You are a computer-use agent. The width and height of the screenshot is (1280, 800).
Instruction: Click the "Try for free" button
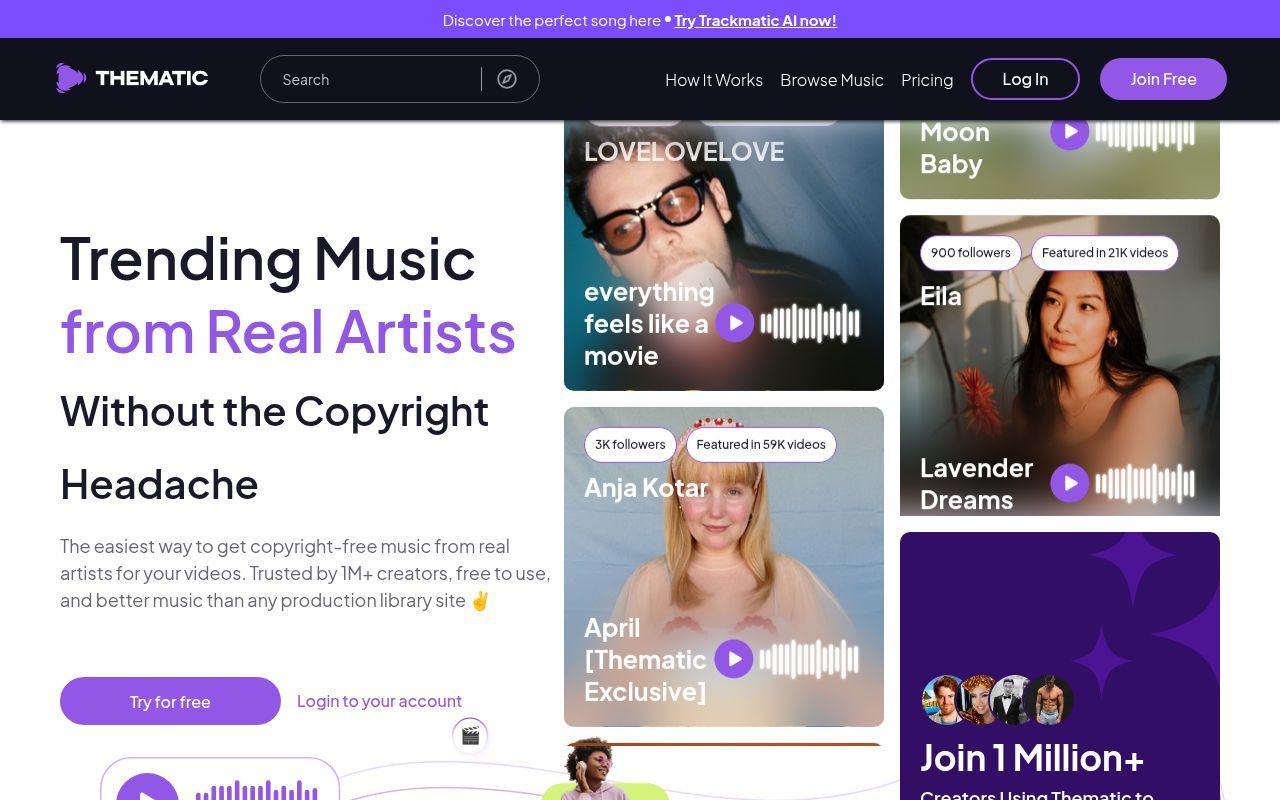[170, 701]
